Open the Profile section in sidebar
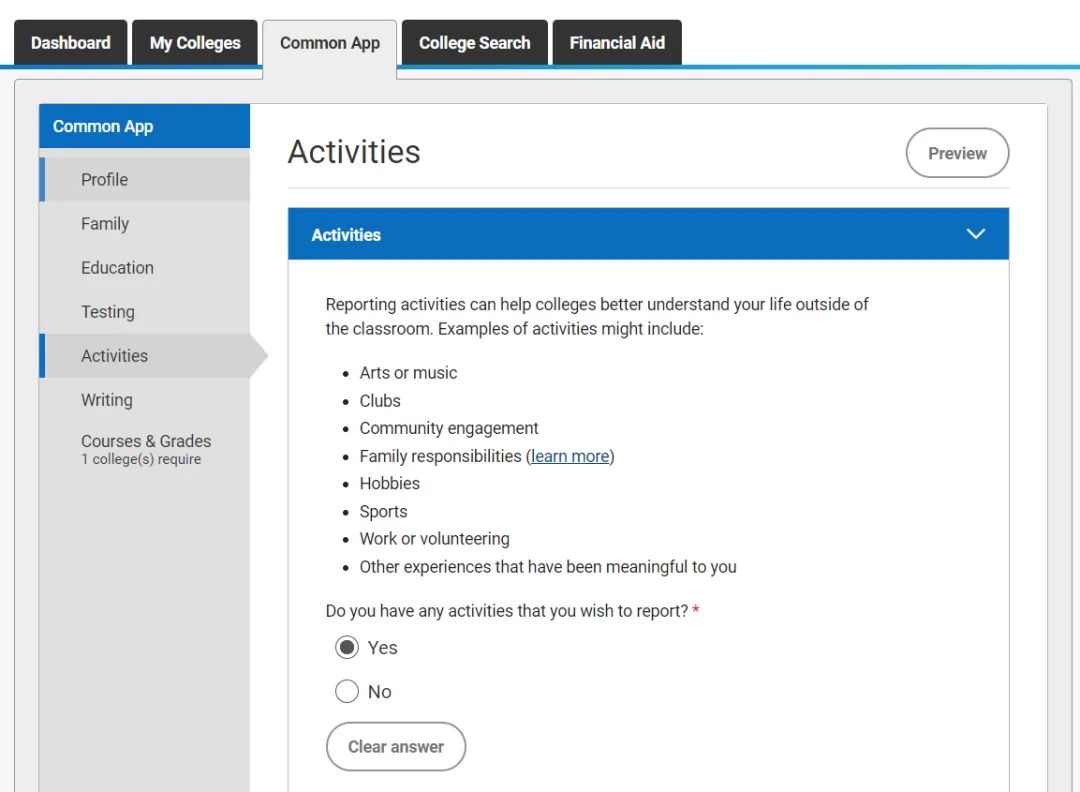 tap(145, 180)
